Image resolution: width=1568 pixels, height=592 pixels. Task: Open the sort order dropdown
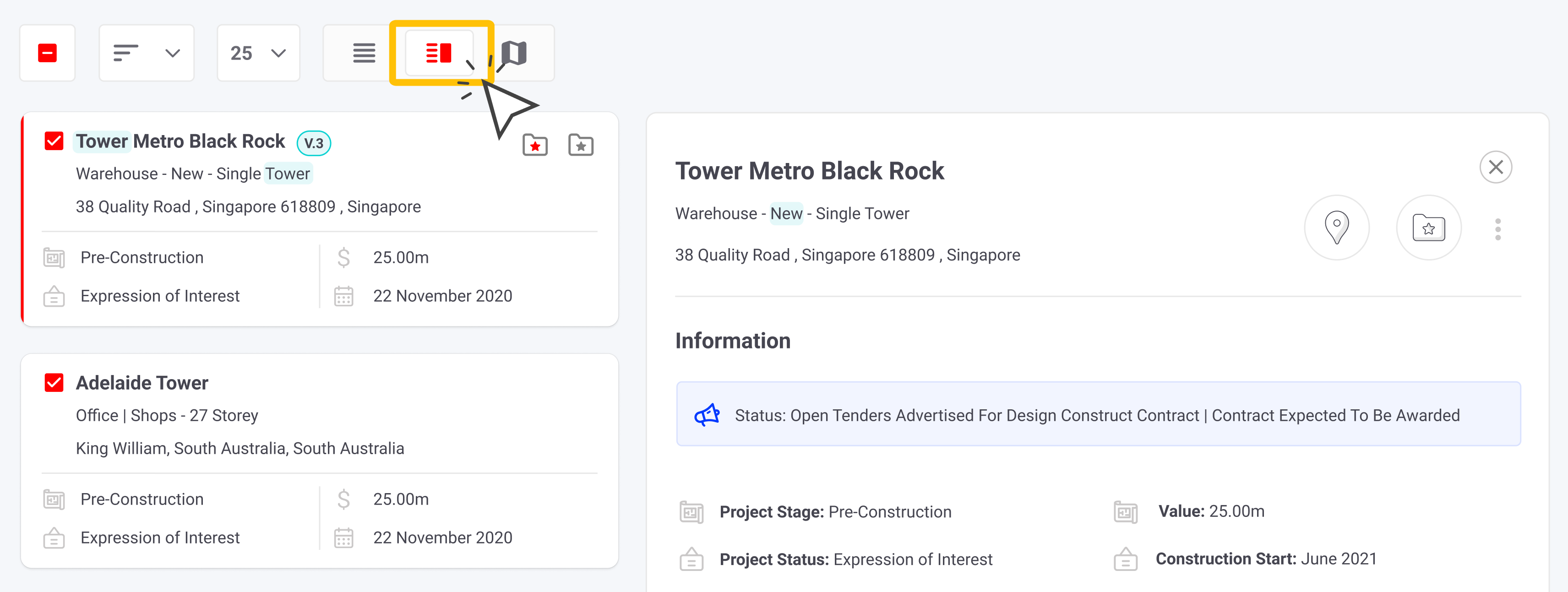[x=146, y=53]
